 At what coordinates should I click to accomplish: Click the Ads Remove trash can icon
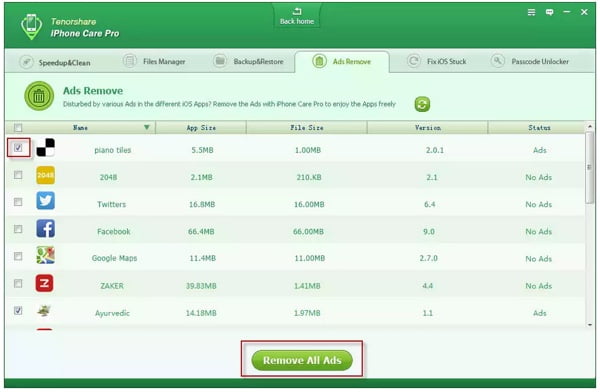coord(39,96)
